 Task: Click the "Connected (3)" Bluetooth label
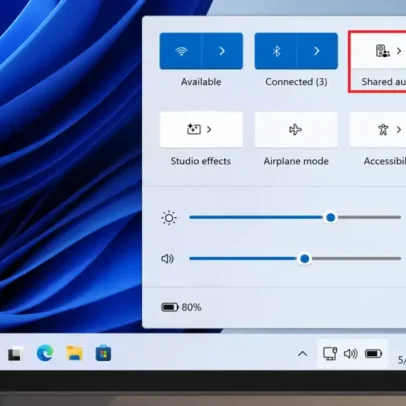(296, 82)
